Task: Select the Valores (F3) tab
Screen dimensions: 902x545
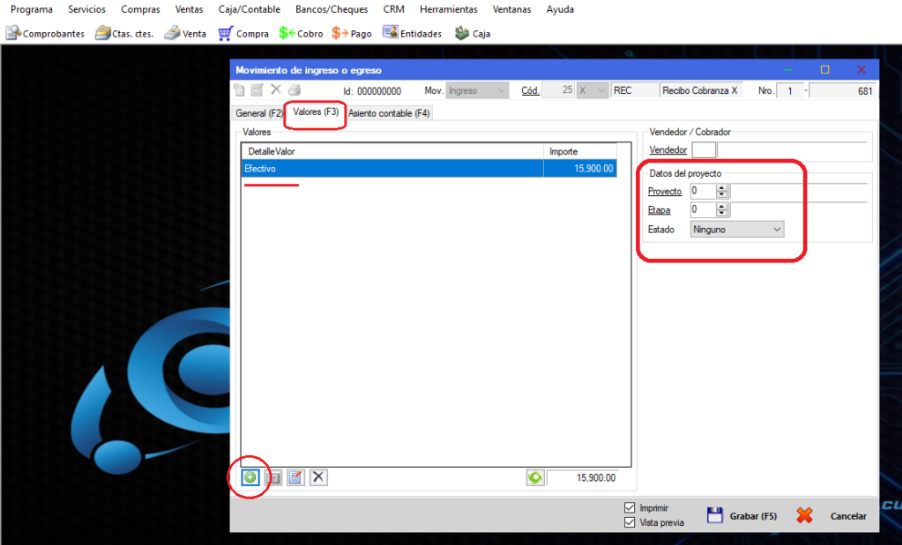Action: 316,112
